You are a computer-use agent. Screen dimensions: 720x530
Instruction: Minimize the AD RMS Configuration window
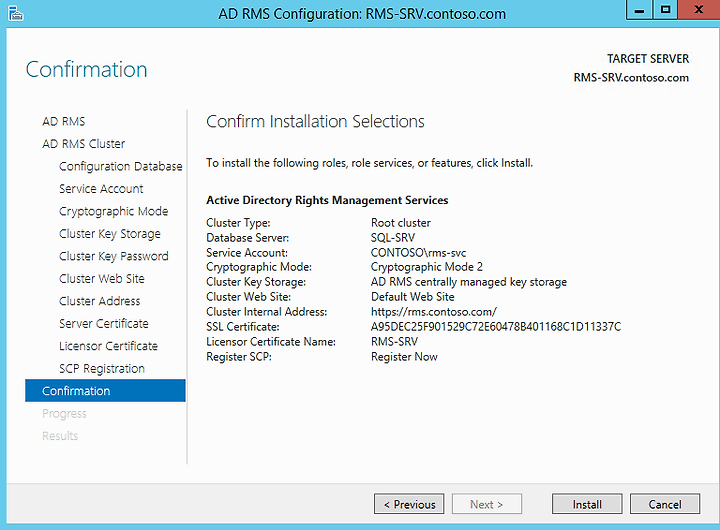point(639,10)
